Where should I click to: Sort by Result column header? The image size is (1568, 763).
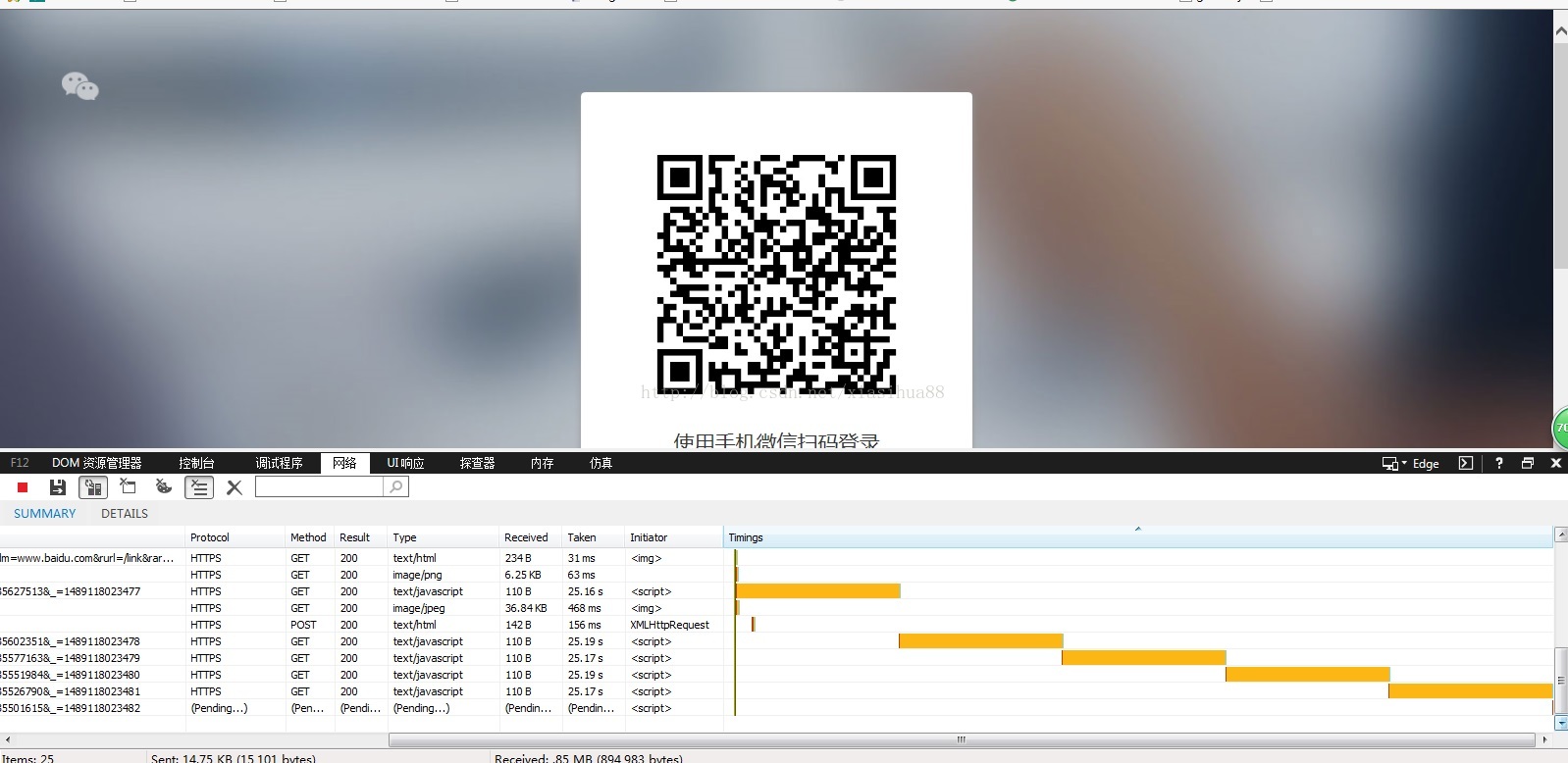(361, 537)
